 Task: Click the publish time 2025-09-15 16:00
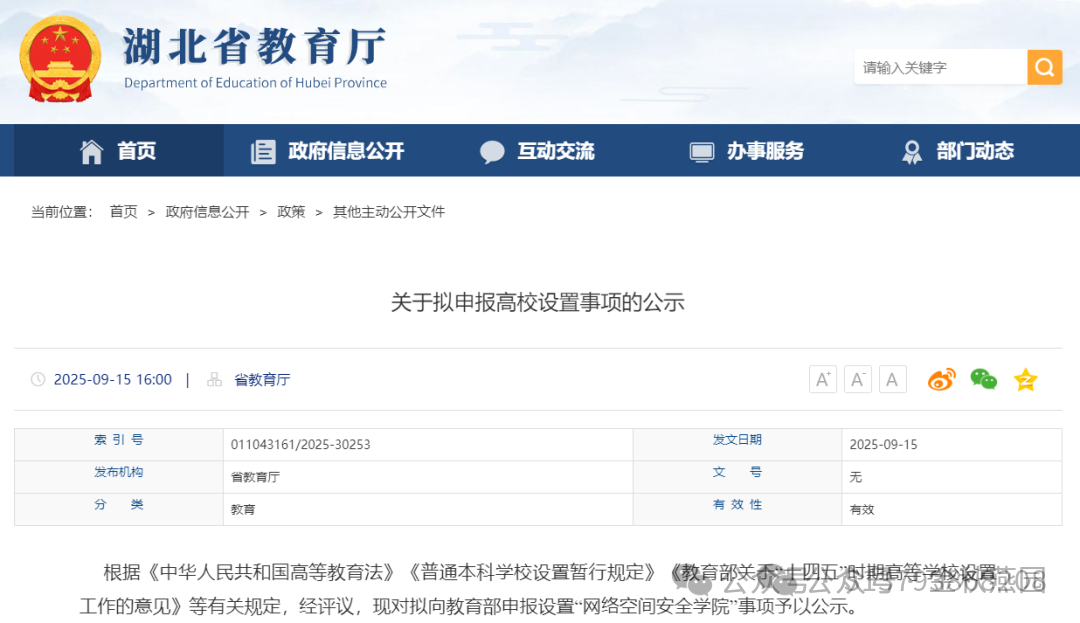coord(113,379)
